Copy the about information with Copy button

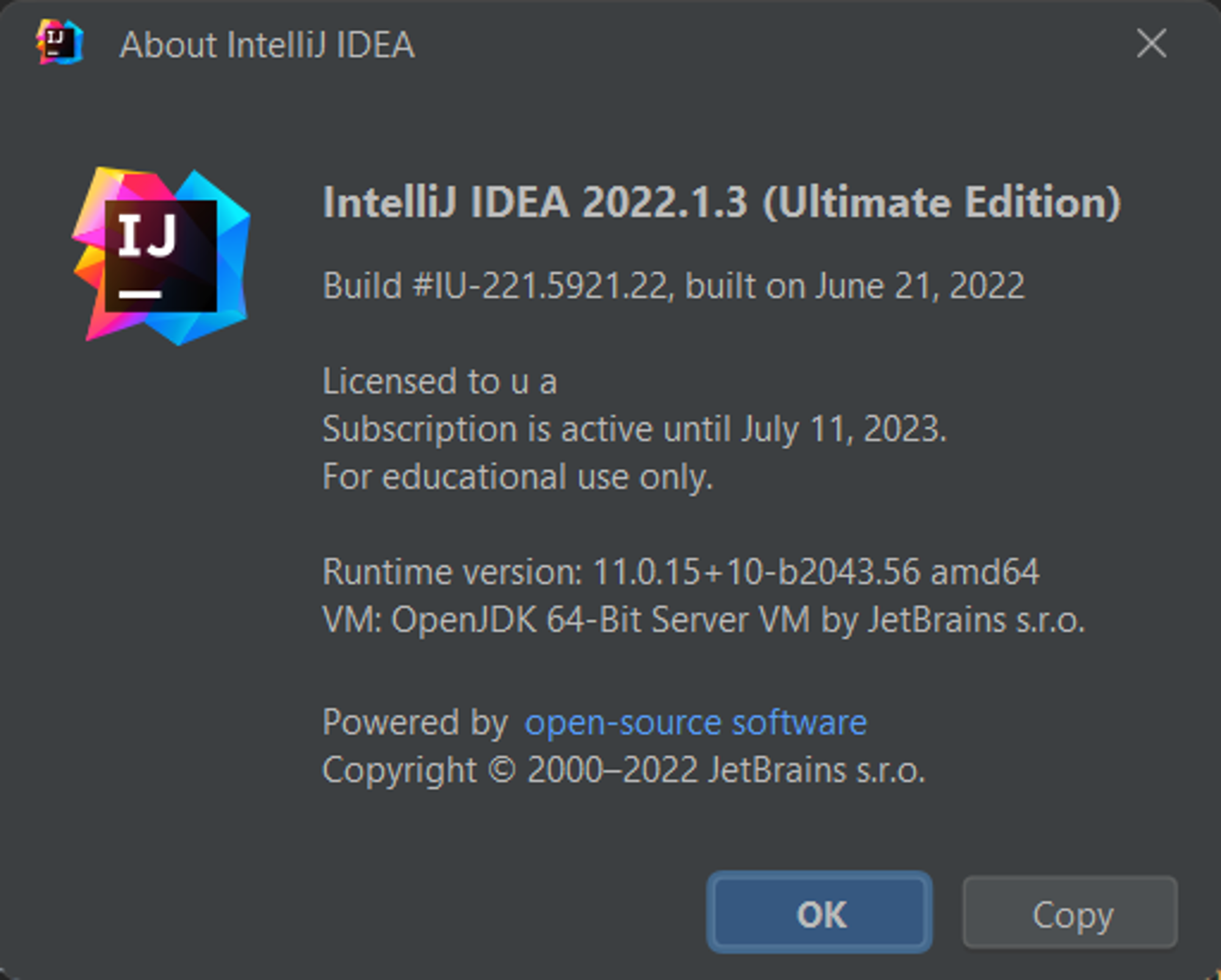[1070, 913]
